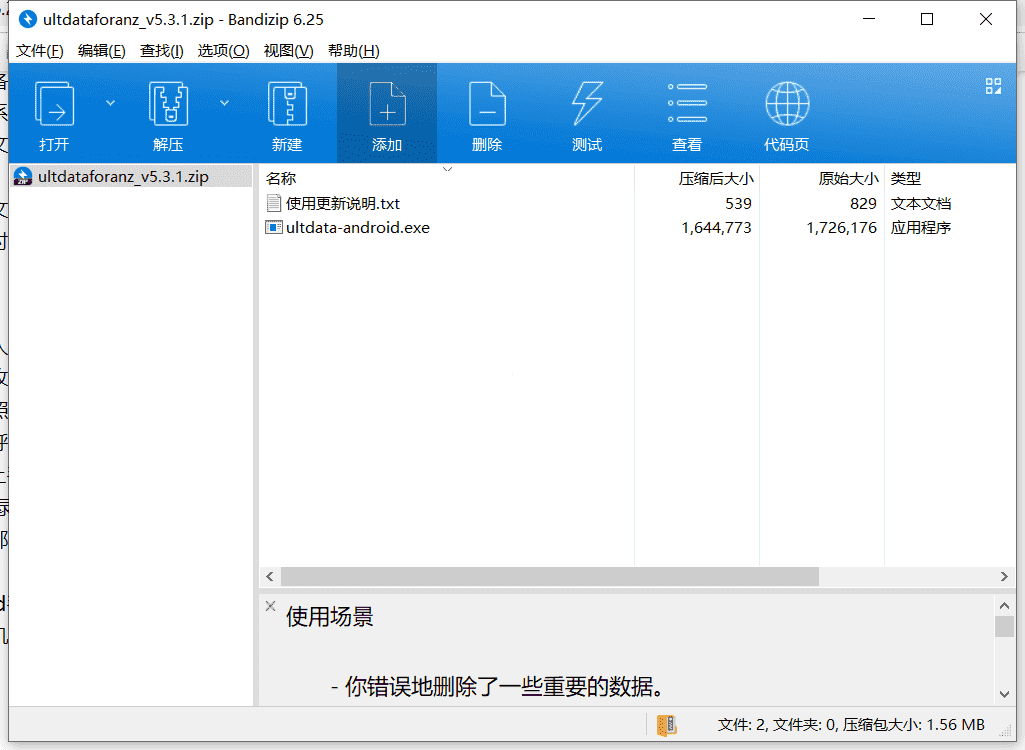The image size is (1025, 750).
Task: Open the 编辑(E) menu
Action: [101, 51]
